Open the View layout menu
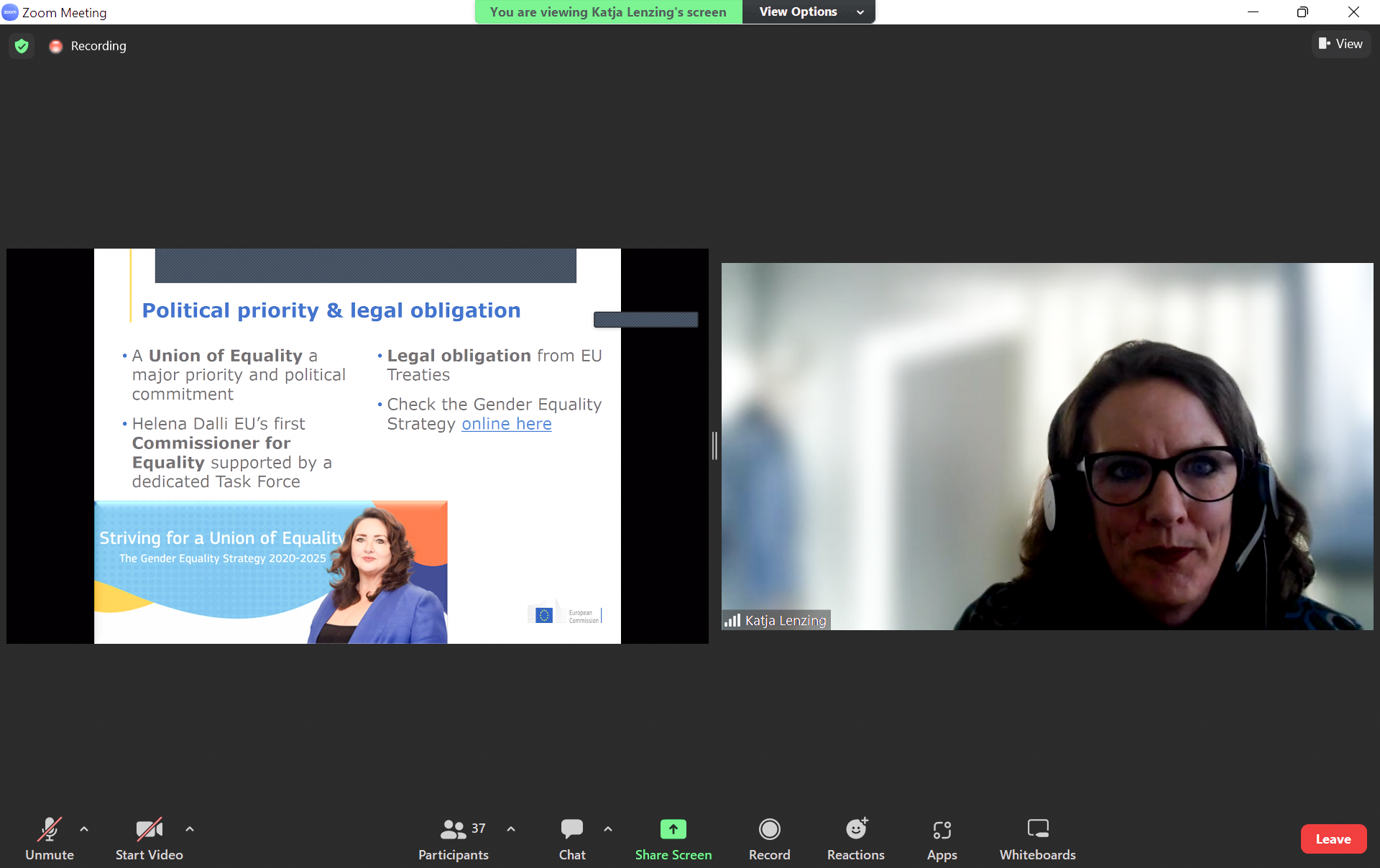 pyautogui.click(x=1340, y=44)
